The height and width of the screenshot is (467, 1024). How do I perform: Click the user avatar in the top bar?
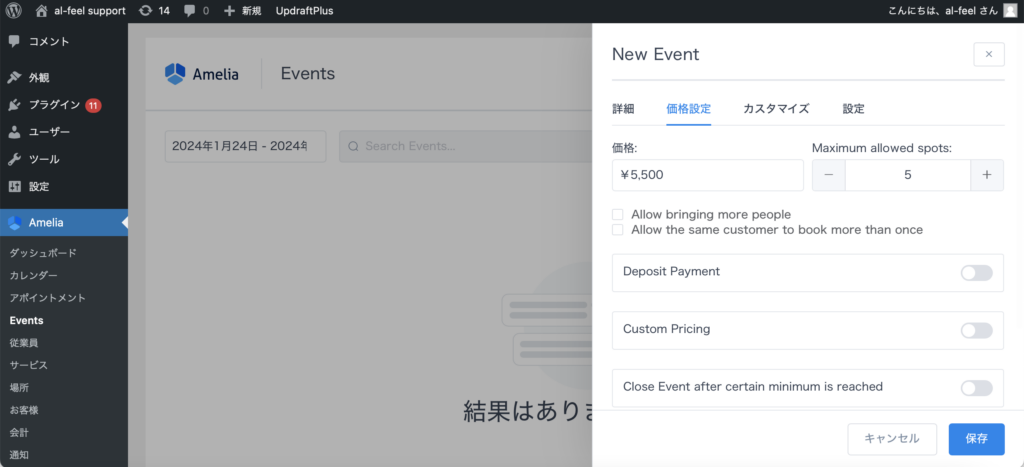pos(1010,11)
